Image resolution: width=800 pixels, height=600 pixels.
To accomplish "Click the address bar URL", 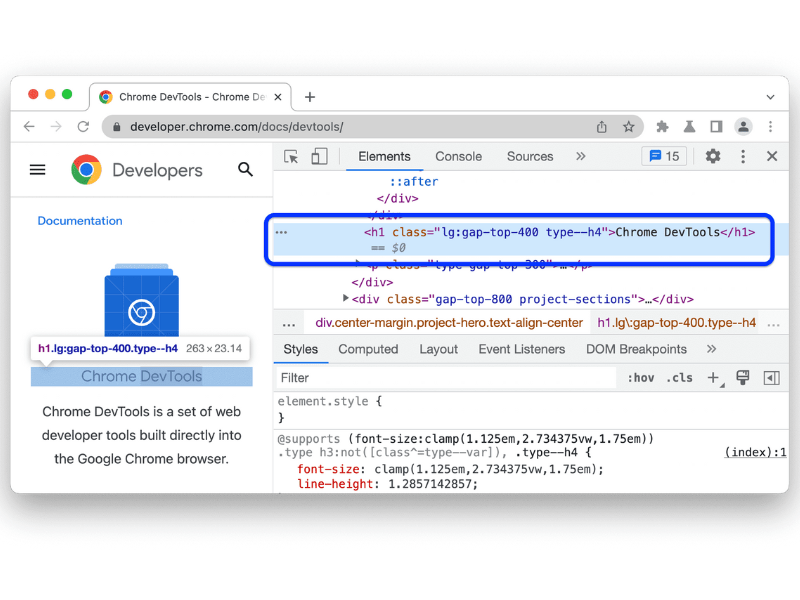I will tap(237, 127).
